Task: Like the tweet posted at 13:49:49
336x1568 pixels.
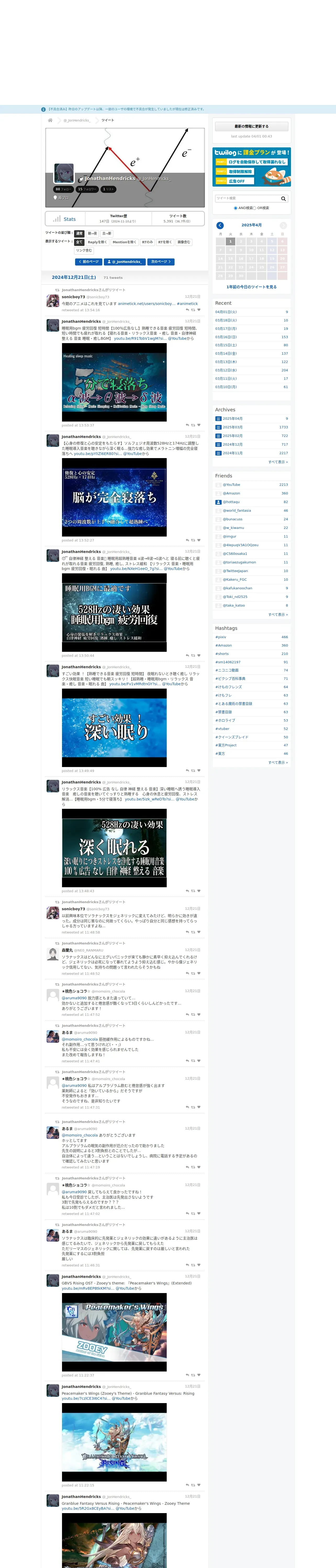Action: coord(199,771)
